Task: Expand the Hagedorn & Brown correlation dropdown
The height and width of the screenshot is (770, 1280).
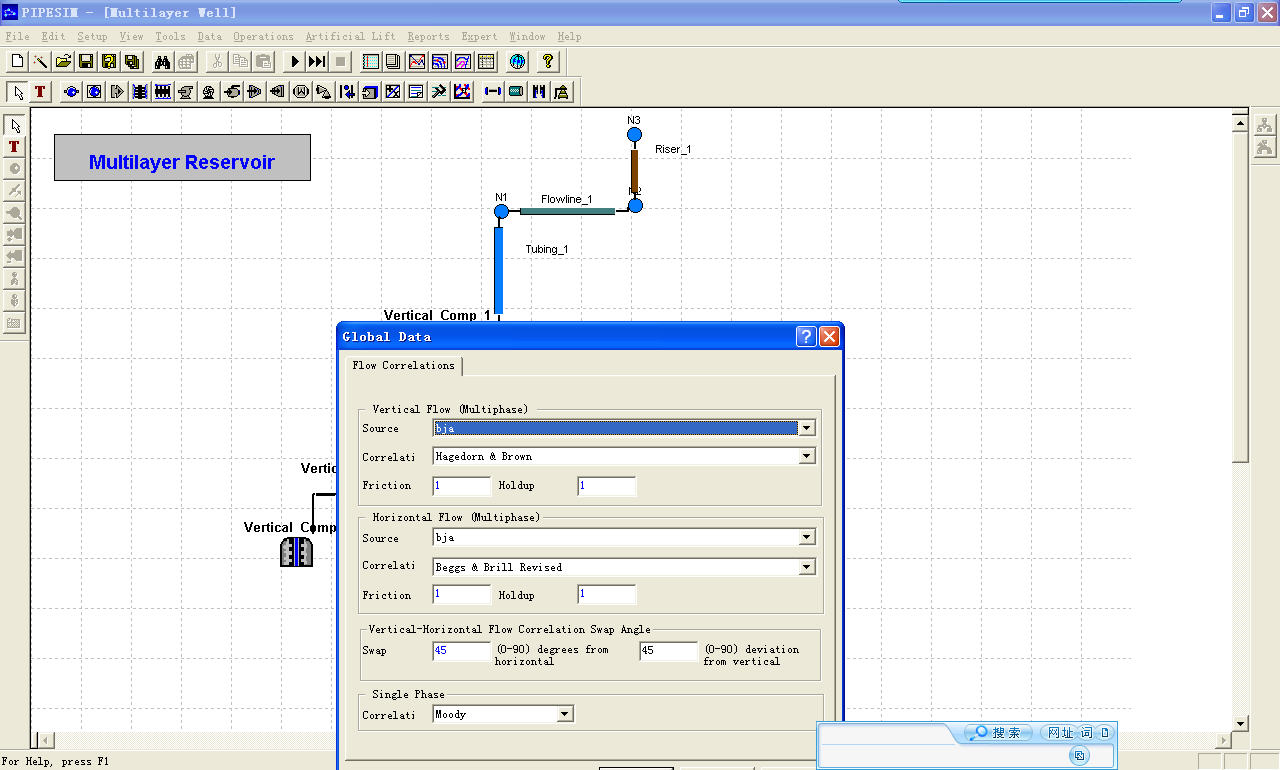Action: [807, 456]
